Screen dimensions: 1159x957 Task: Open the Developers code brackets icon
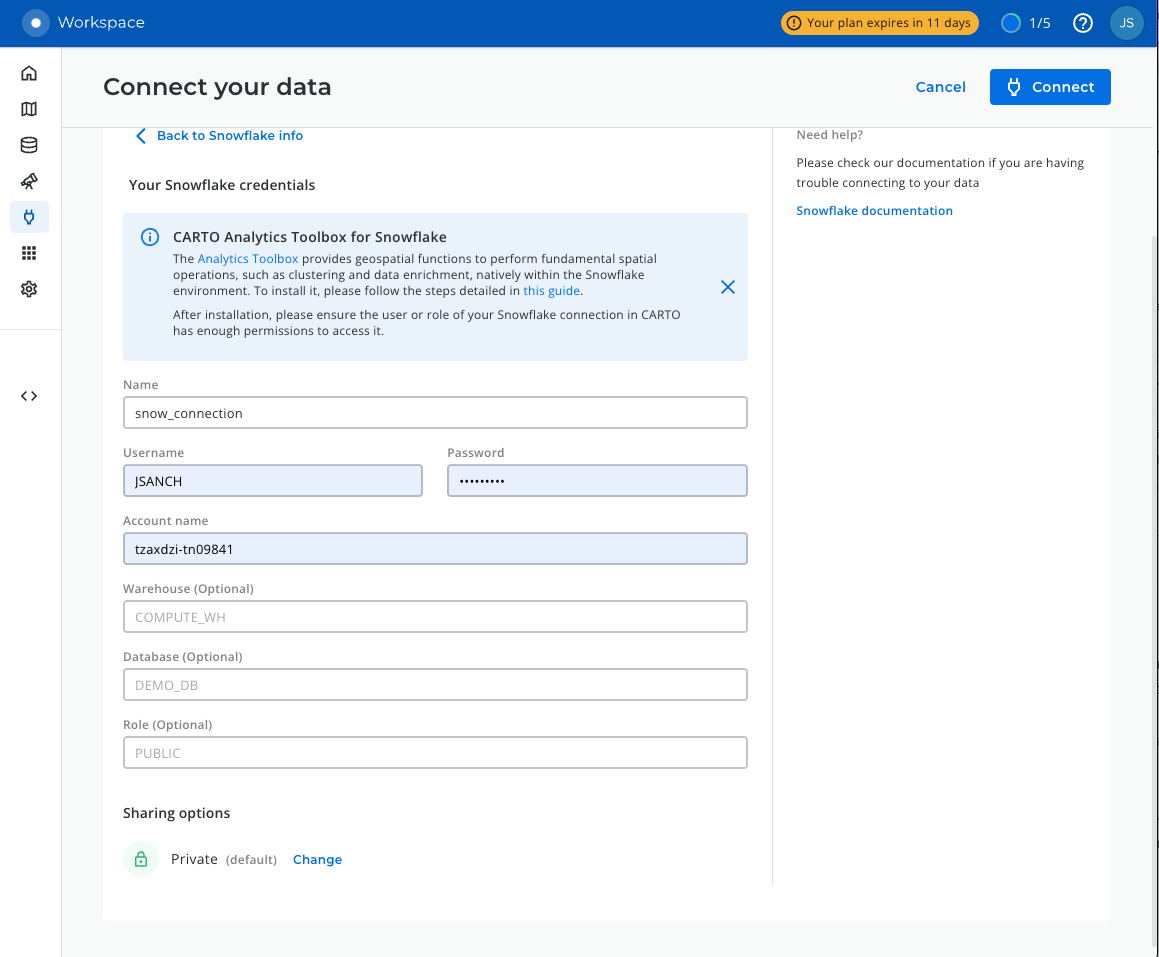click(29, 396)
